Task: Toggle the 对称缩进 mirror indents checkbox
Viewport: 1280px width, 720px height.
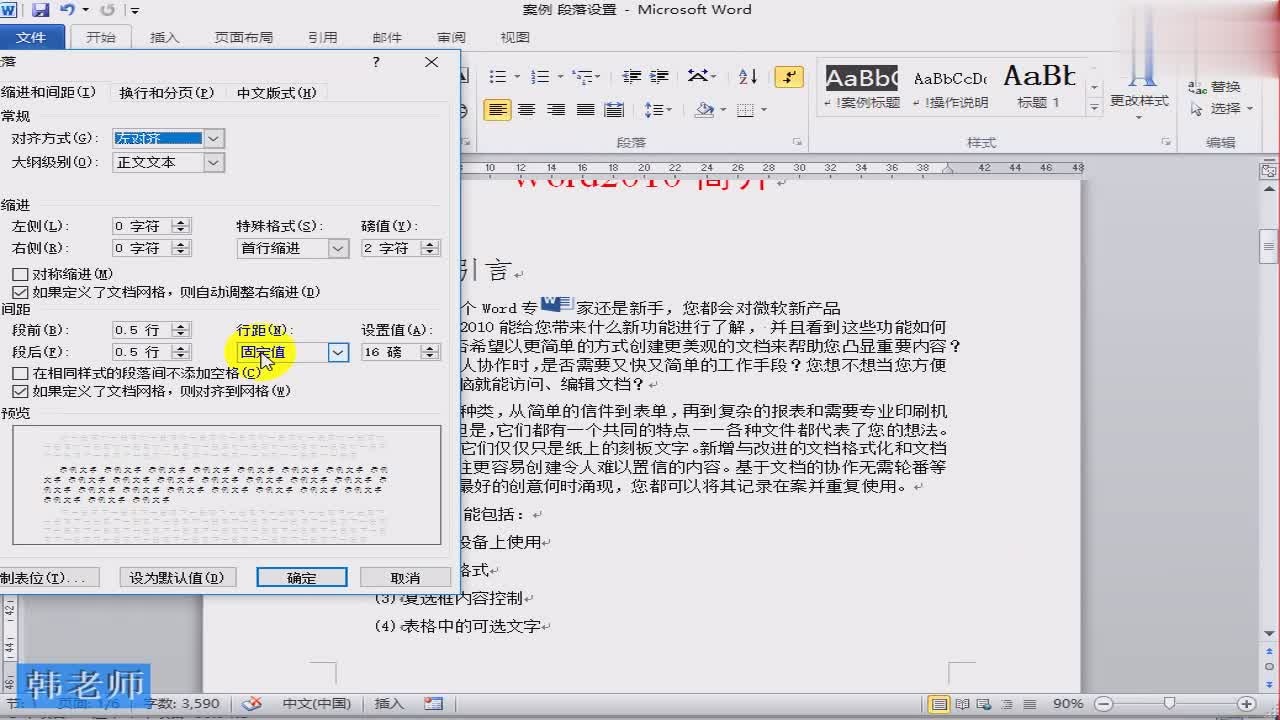Action: tap(20, 274)
